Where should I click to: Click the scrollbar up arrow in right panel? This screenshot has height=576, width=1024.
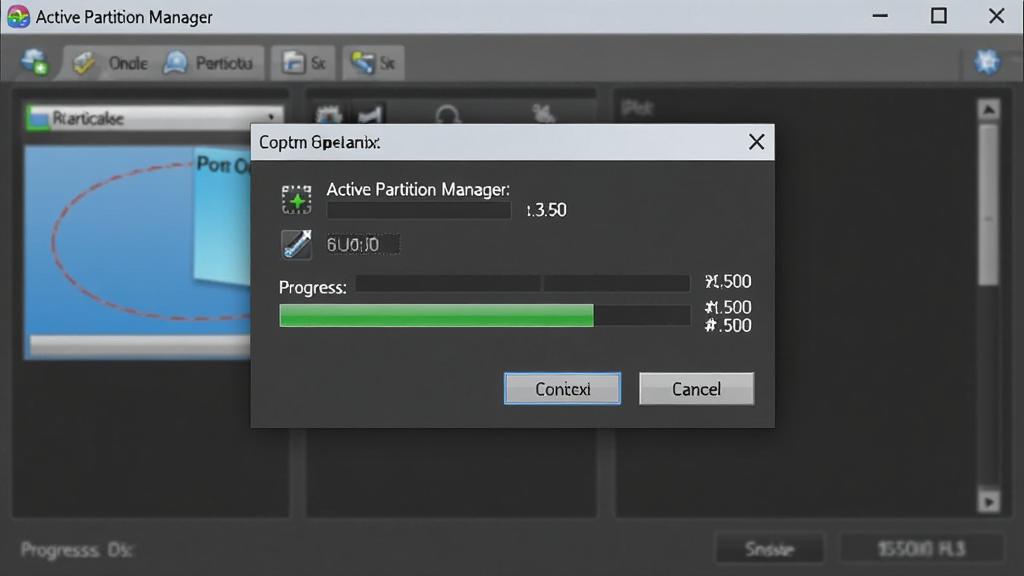(989, 110)
